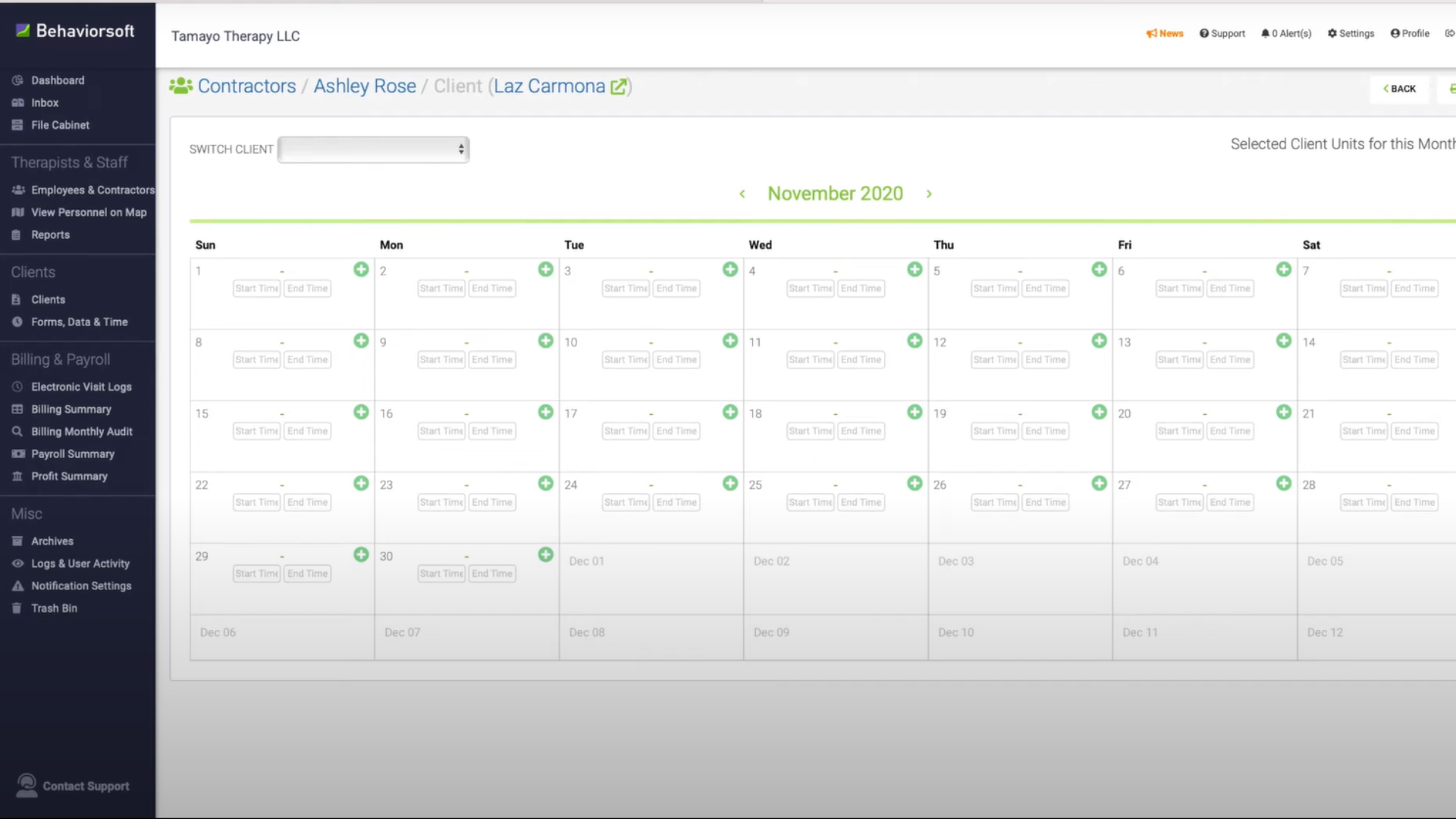The width and height of the screenshot is (1456, 819).
Task: Click the Laz Carmona client link
Action: click(550, 86)
